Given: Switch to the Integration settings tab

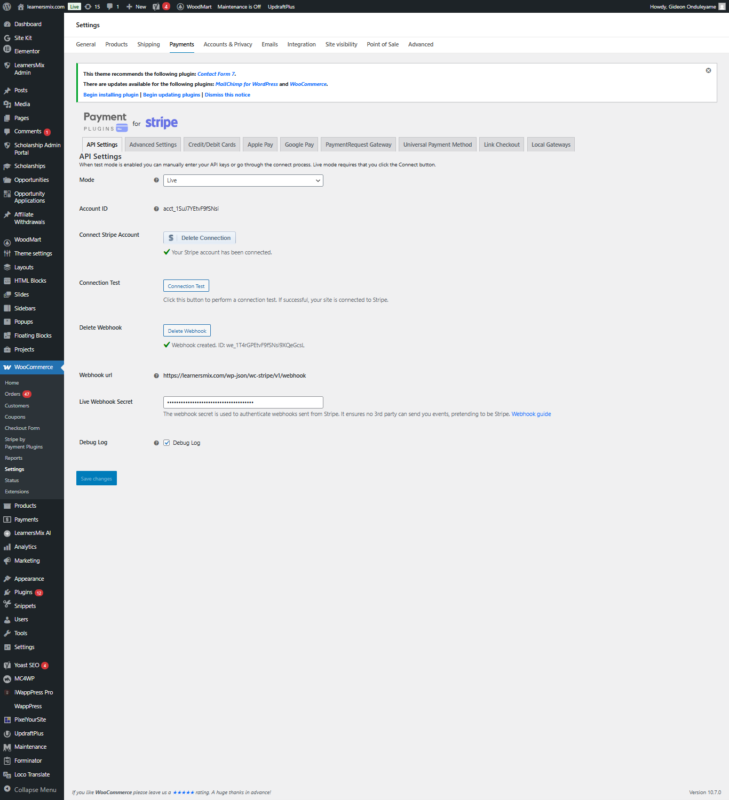Looking at the screenshot, I should (x=301, y=44).
